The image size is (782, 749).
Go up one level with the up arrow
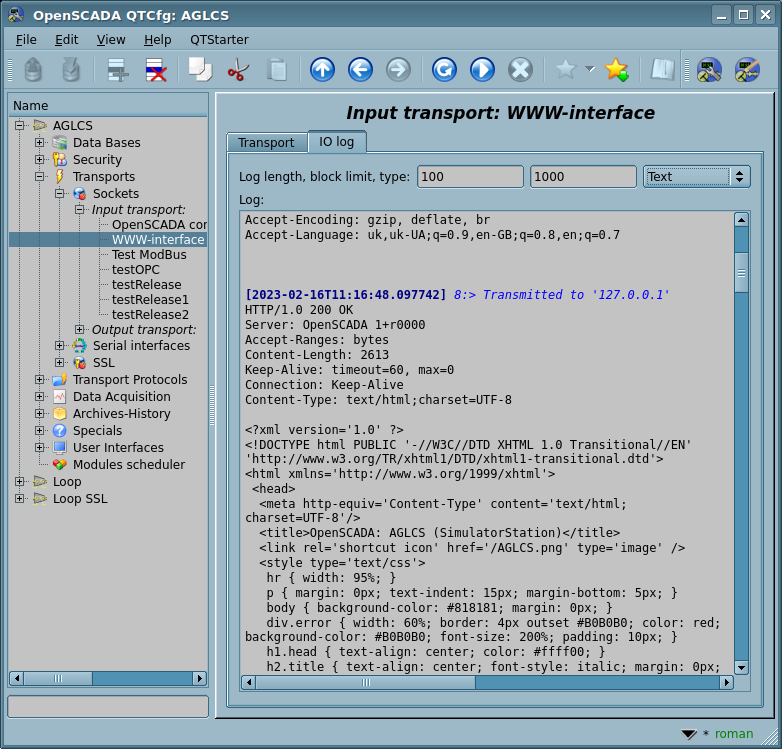click(x=322, y=70)
